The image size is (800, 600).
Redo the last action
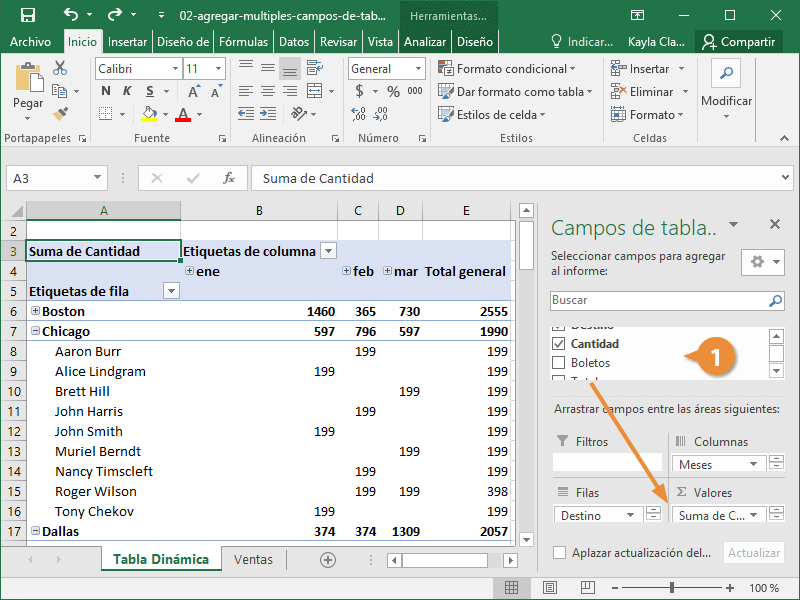coord(115,15)
